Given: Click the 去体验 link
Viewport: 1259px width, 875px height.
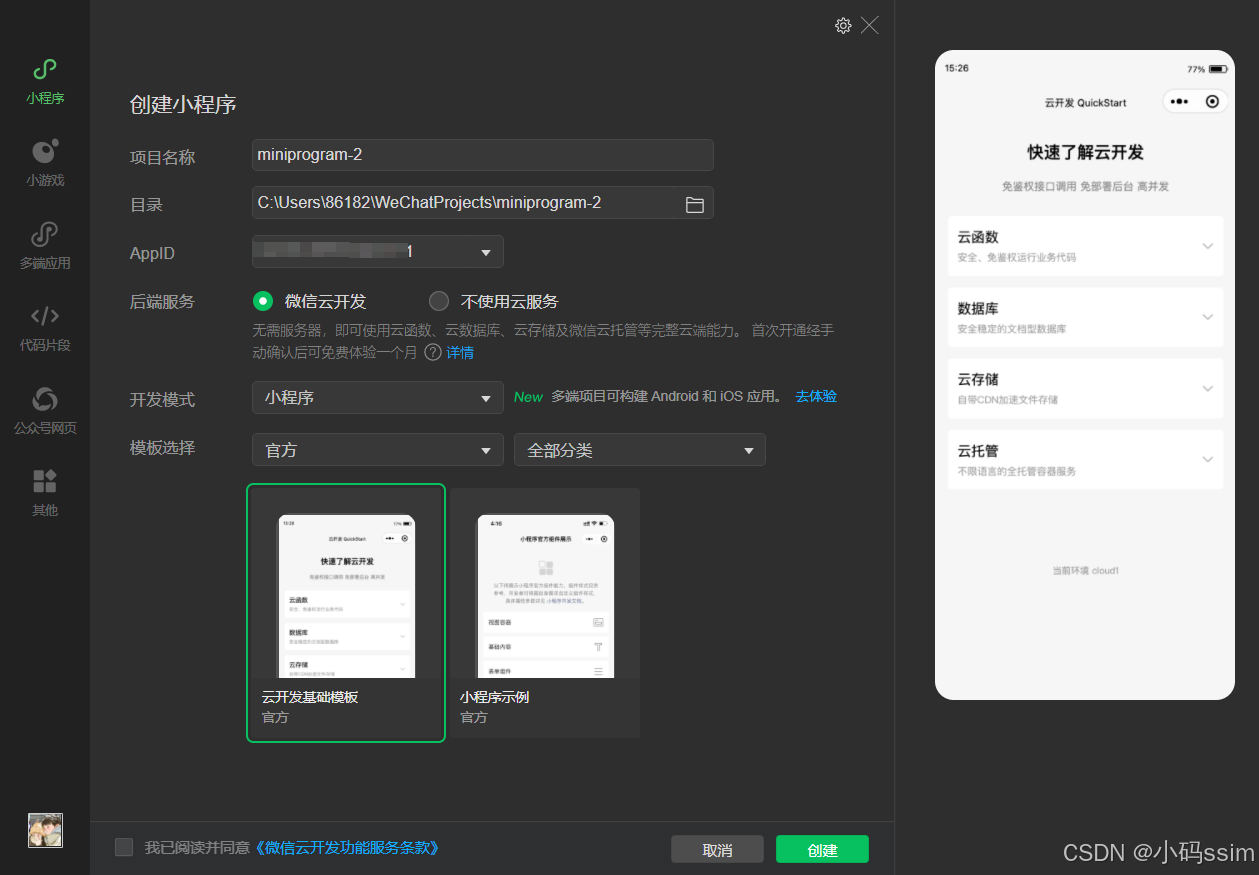Looking at the screenshot, I should tap(816, 396).
